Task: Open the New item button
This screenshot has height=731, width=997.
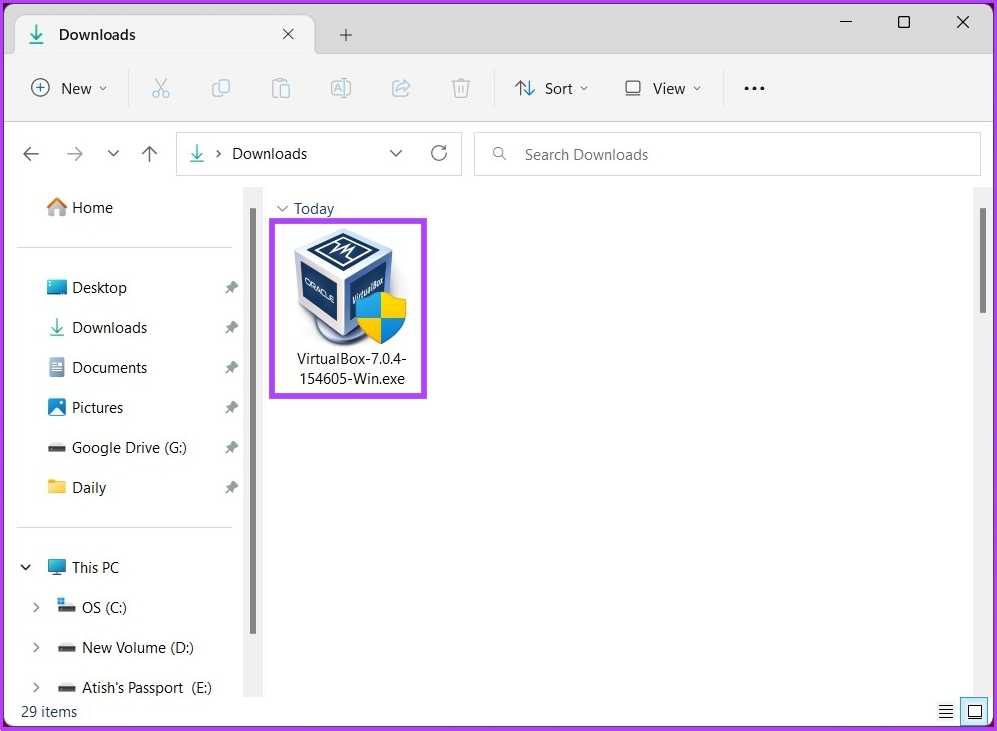Action: pos(68,88)
